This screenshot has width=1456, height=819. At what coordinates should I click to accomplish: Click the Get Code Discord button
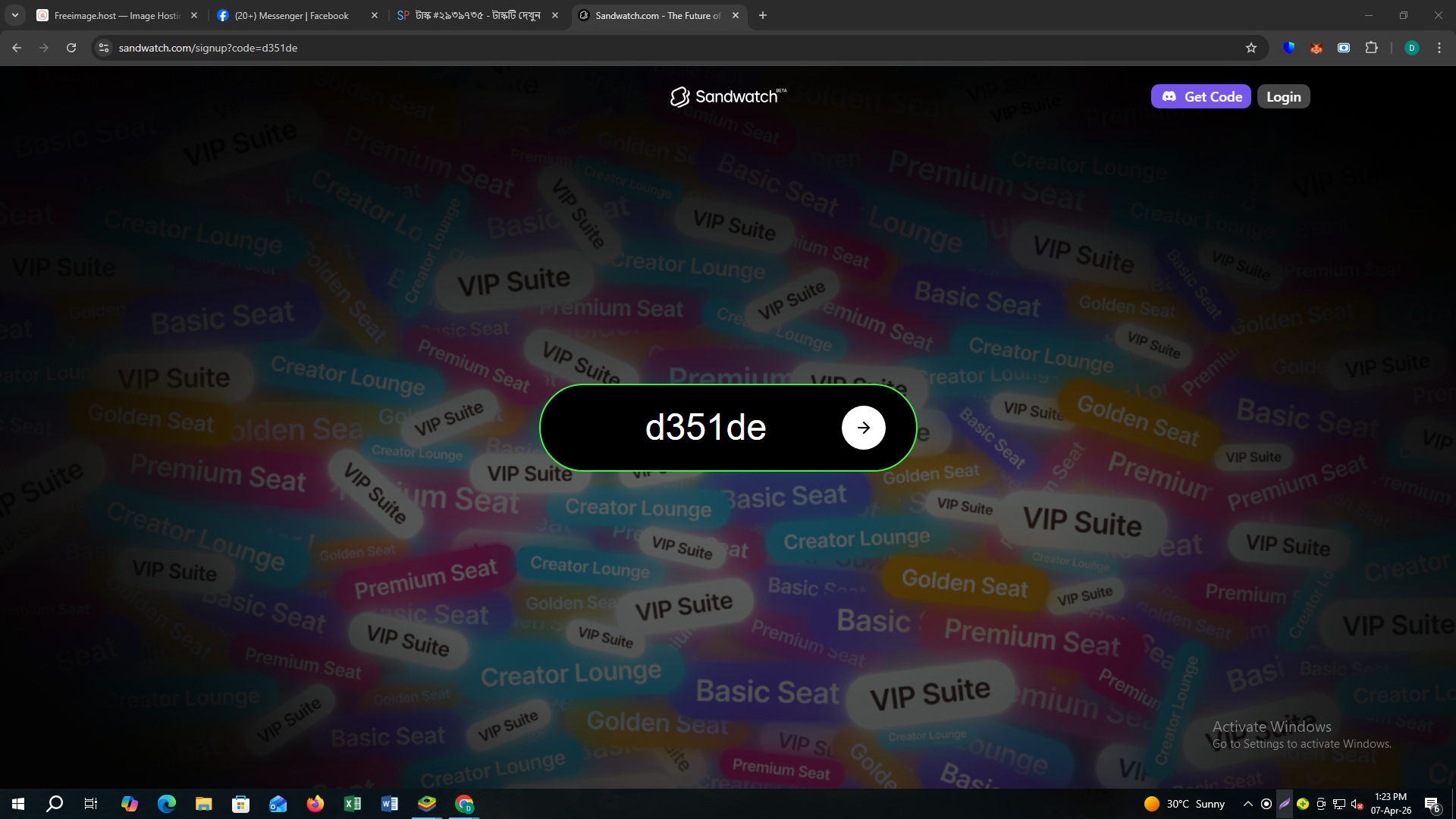pyautogui.click(x=1200, y=96)
